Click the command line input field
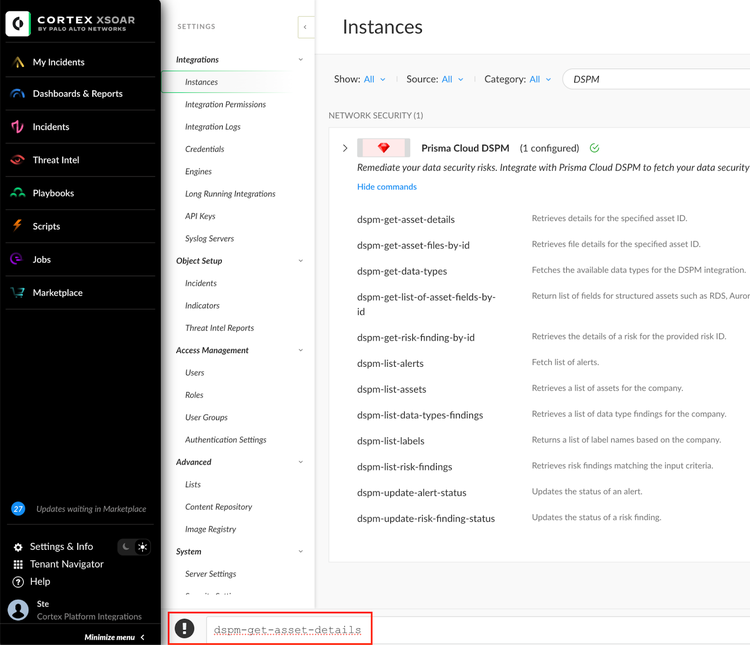 (478, 630)
